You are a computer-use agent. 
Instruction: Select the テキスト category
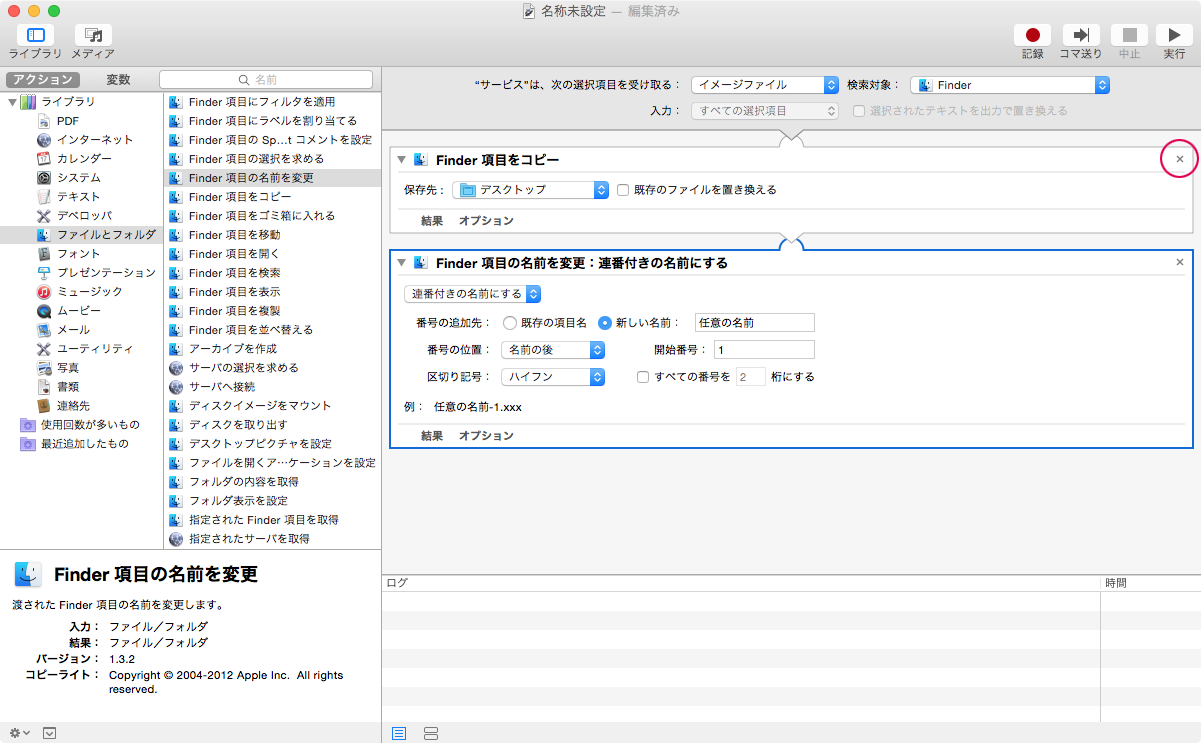(78, 197)
